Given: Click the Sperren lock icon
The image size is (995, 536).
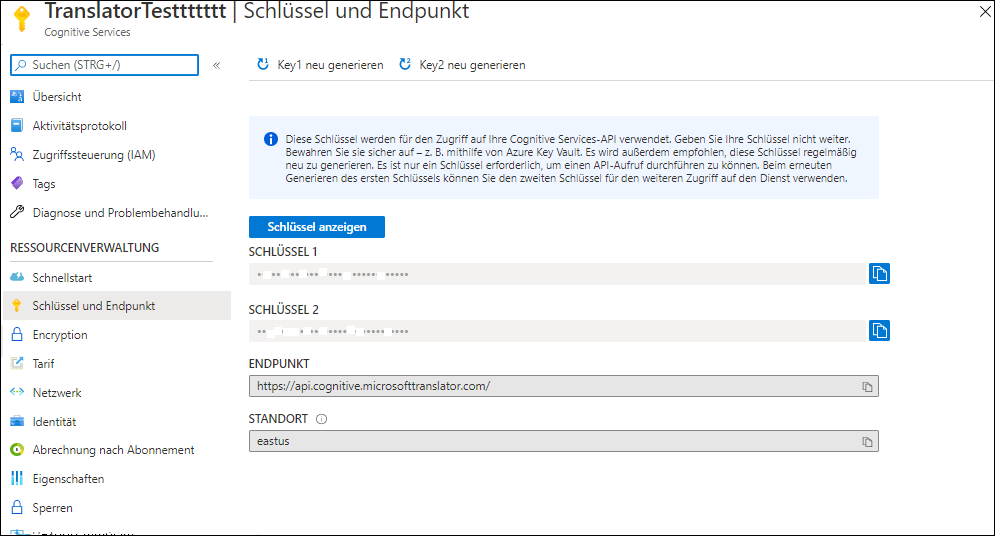Looking at the screenshot, I should point(17,507).
